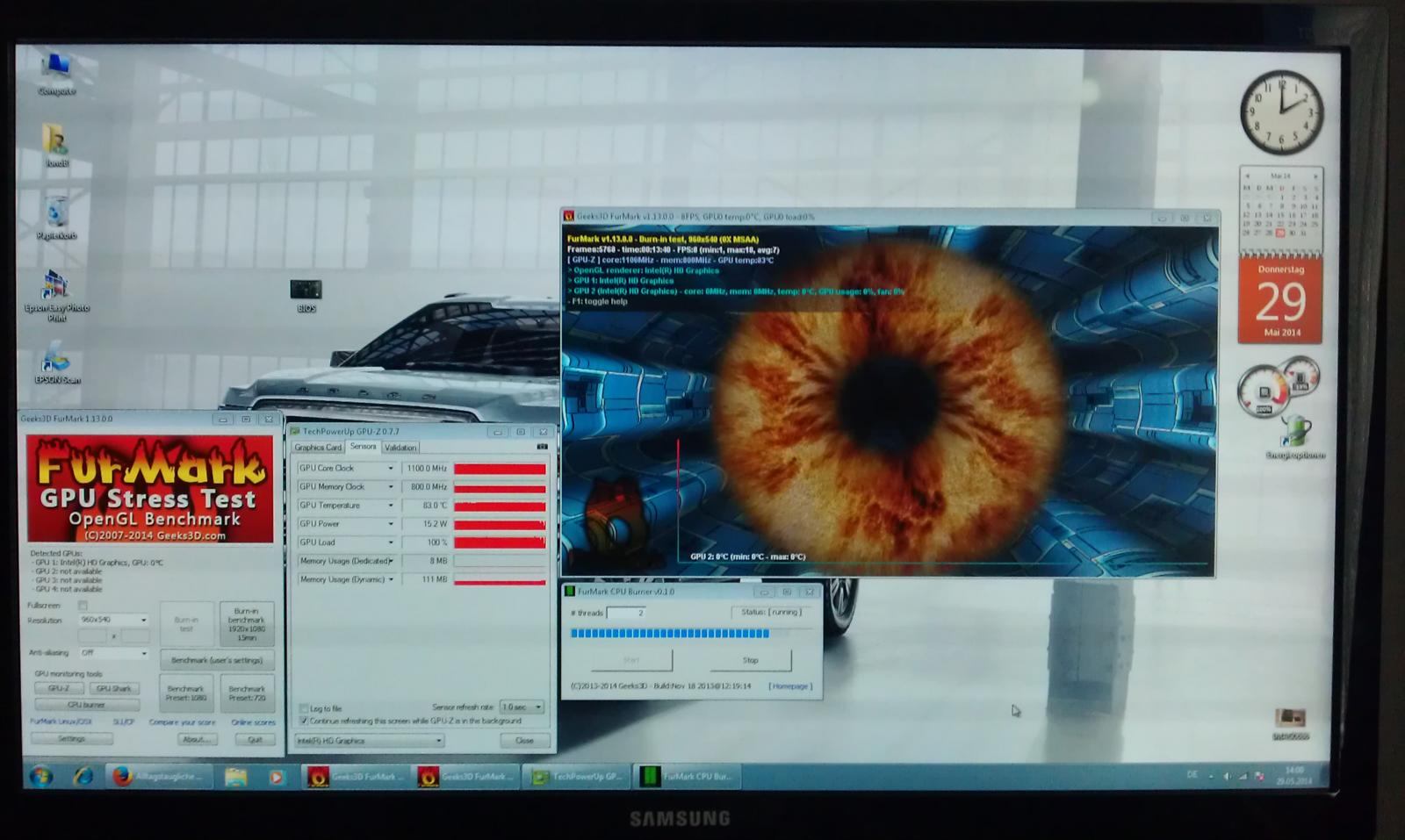Click Stop in FurMark CPU Burner
Viewport: 1405px width, 840px height.
pos(750,660)
